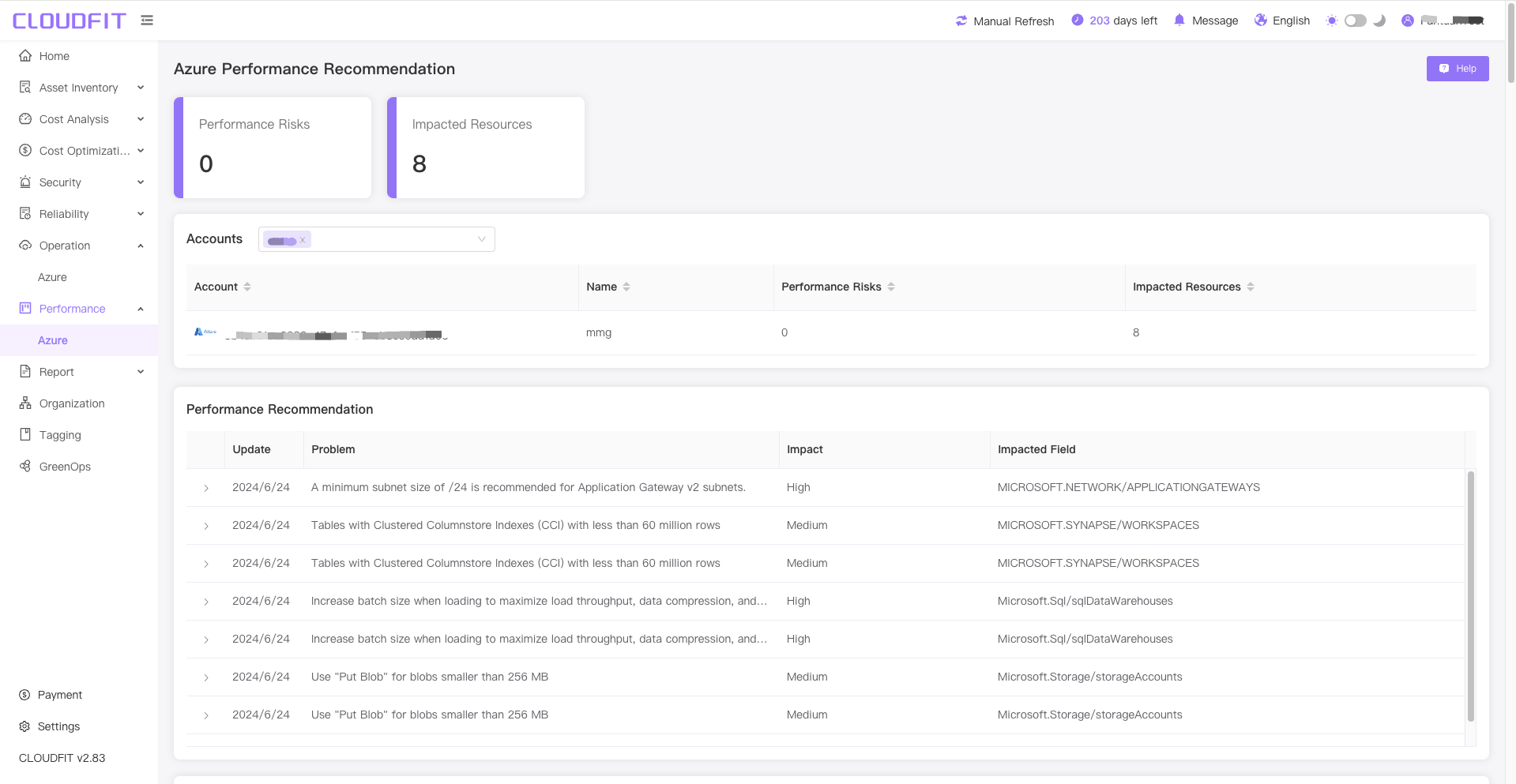Image resolution: width=1516 pixels, height=784 pixels.
Task: Expand Cost Optimization menu chevron
Action: [141, 151]
